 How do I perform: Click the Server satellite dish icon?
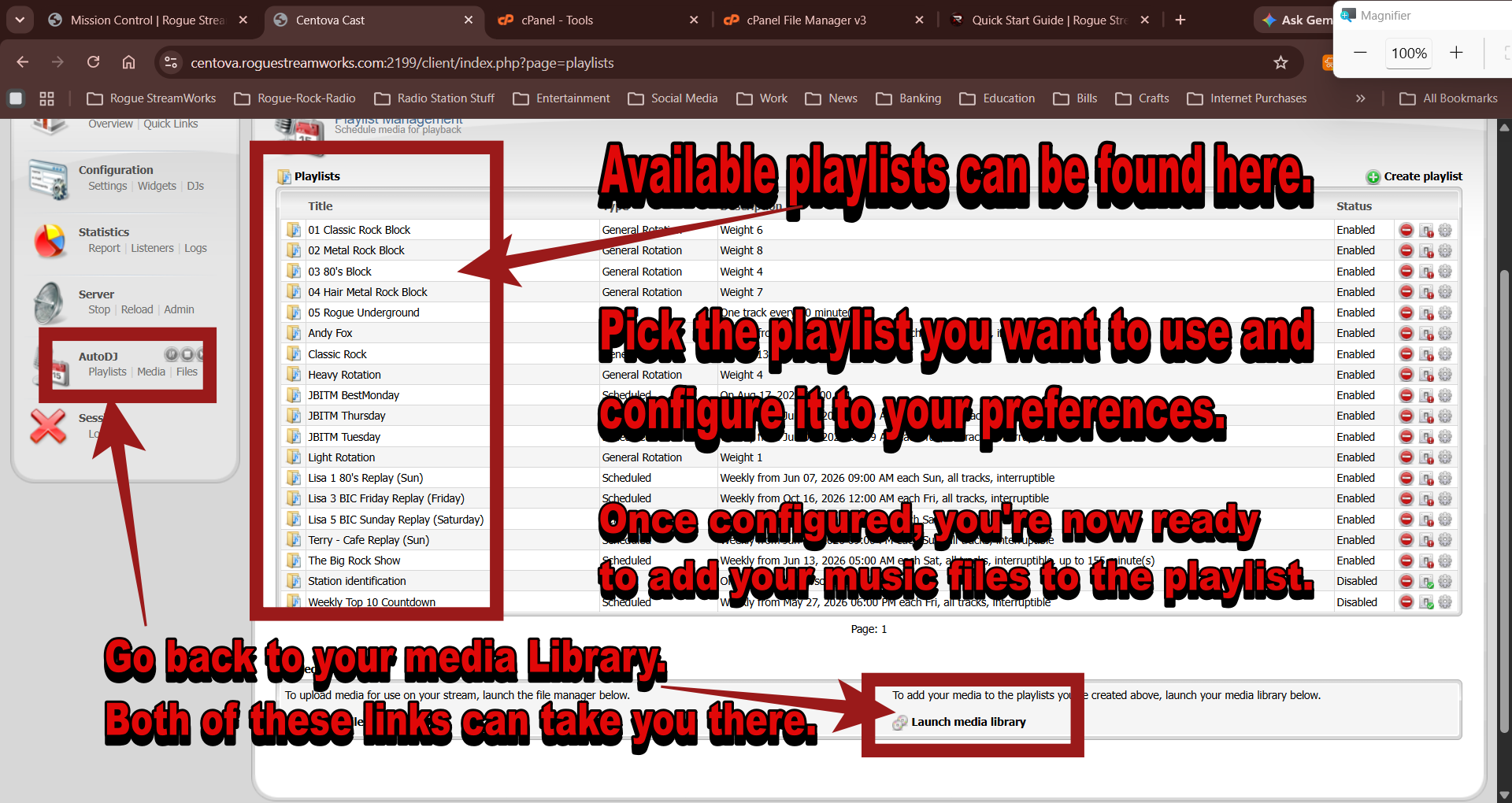click(50, 302)
